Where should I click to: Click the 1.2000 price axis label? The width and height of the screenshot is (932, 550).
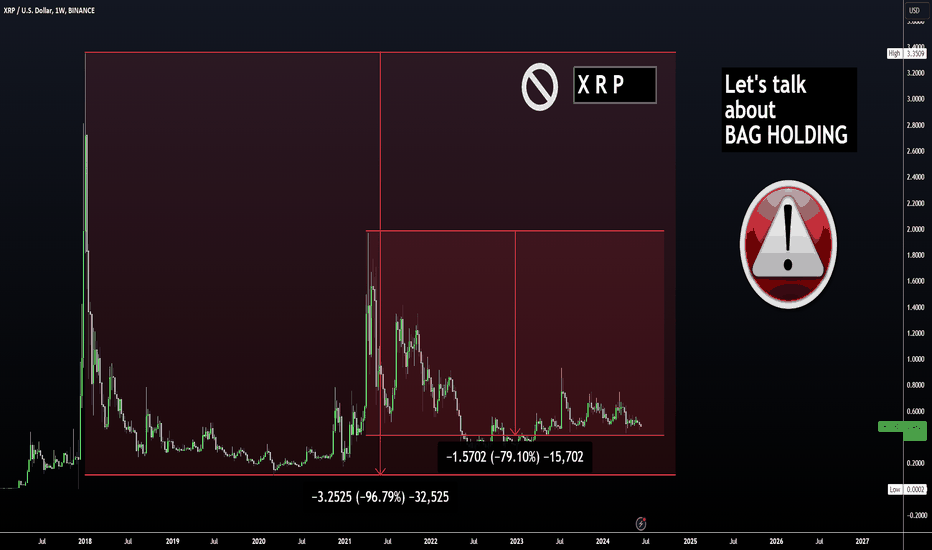coord(915,333)
